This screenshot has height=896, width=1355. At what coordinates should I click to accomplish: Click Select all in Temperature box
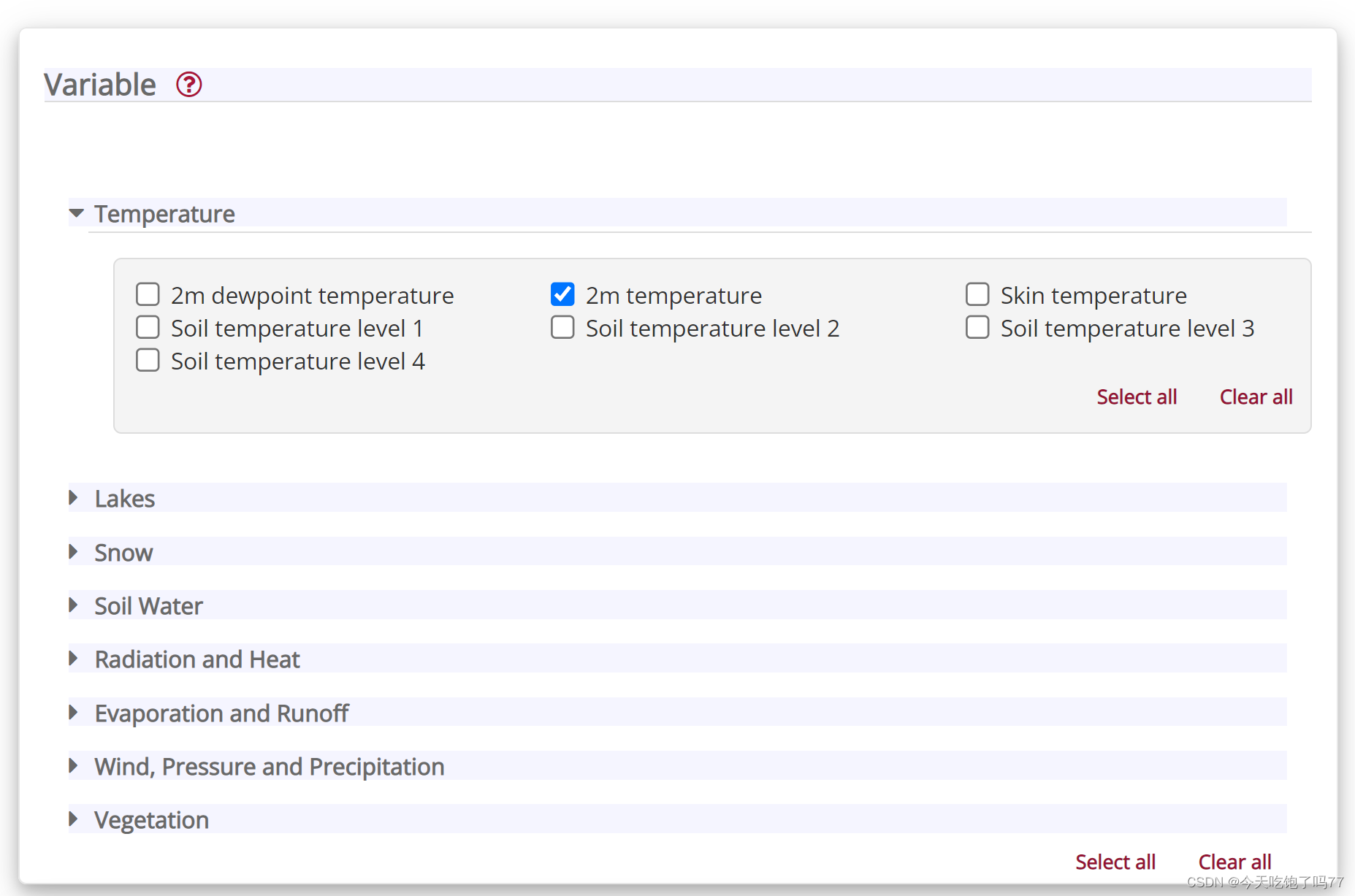pos(1137,397)
